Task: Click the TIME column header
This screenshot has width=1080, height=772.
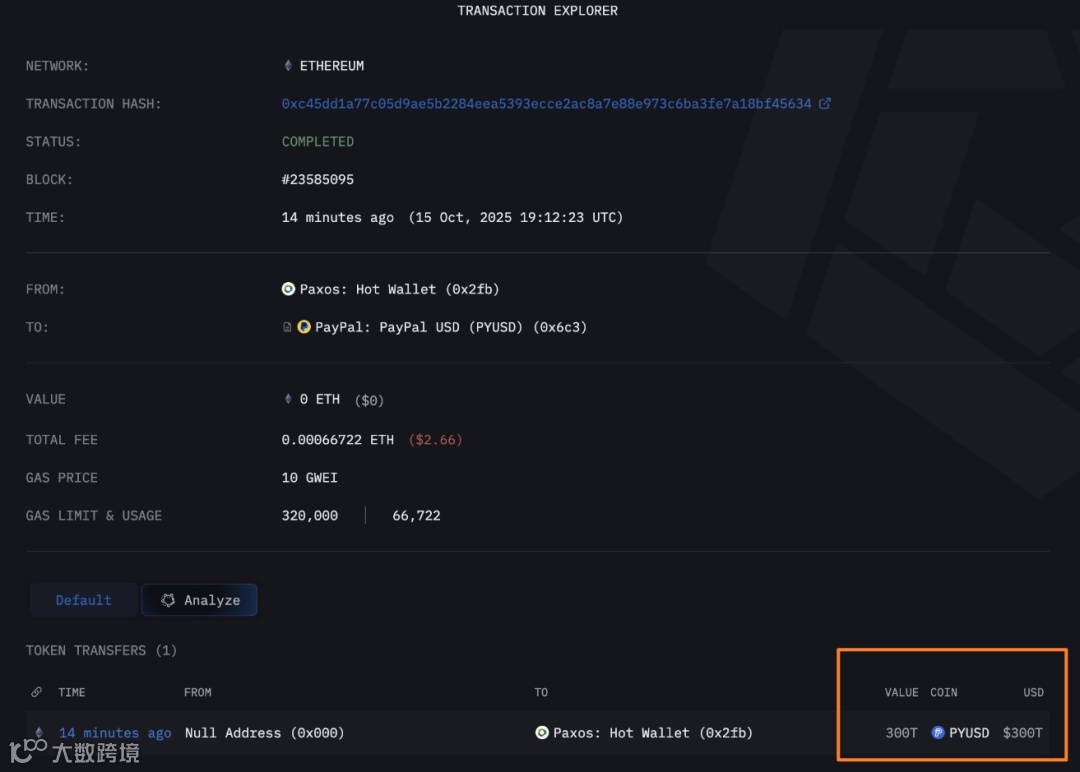Action: tap(72, 692)
